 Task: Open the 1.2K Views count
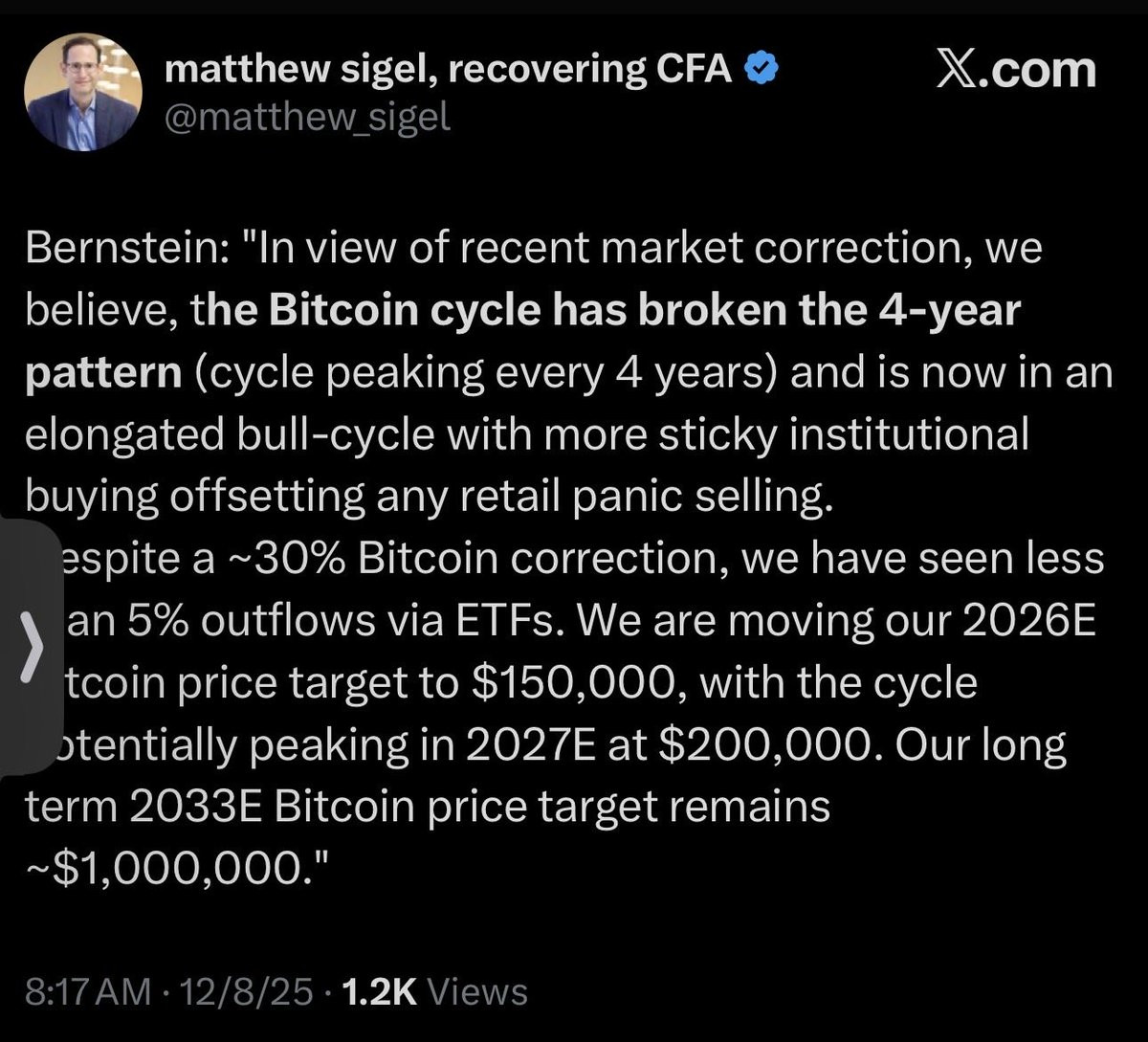[x=431, y=990]
